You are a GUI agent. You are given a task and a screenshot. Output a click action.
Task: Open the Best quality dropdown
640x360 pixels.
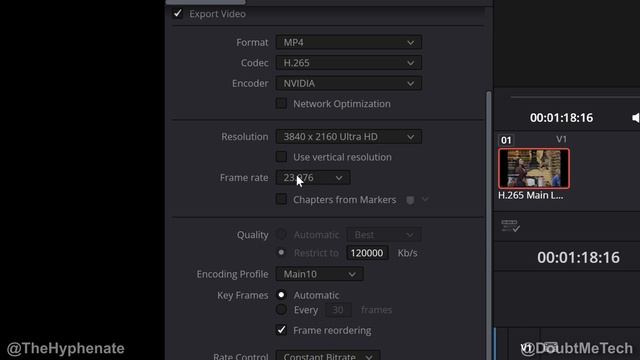click(x=383, y=235)
